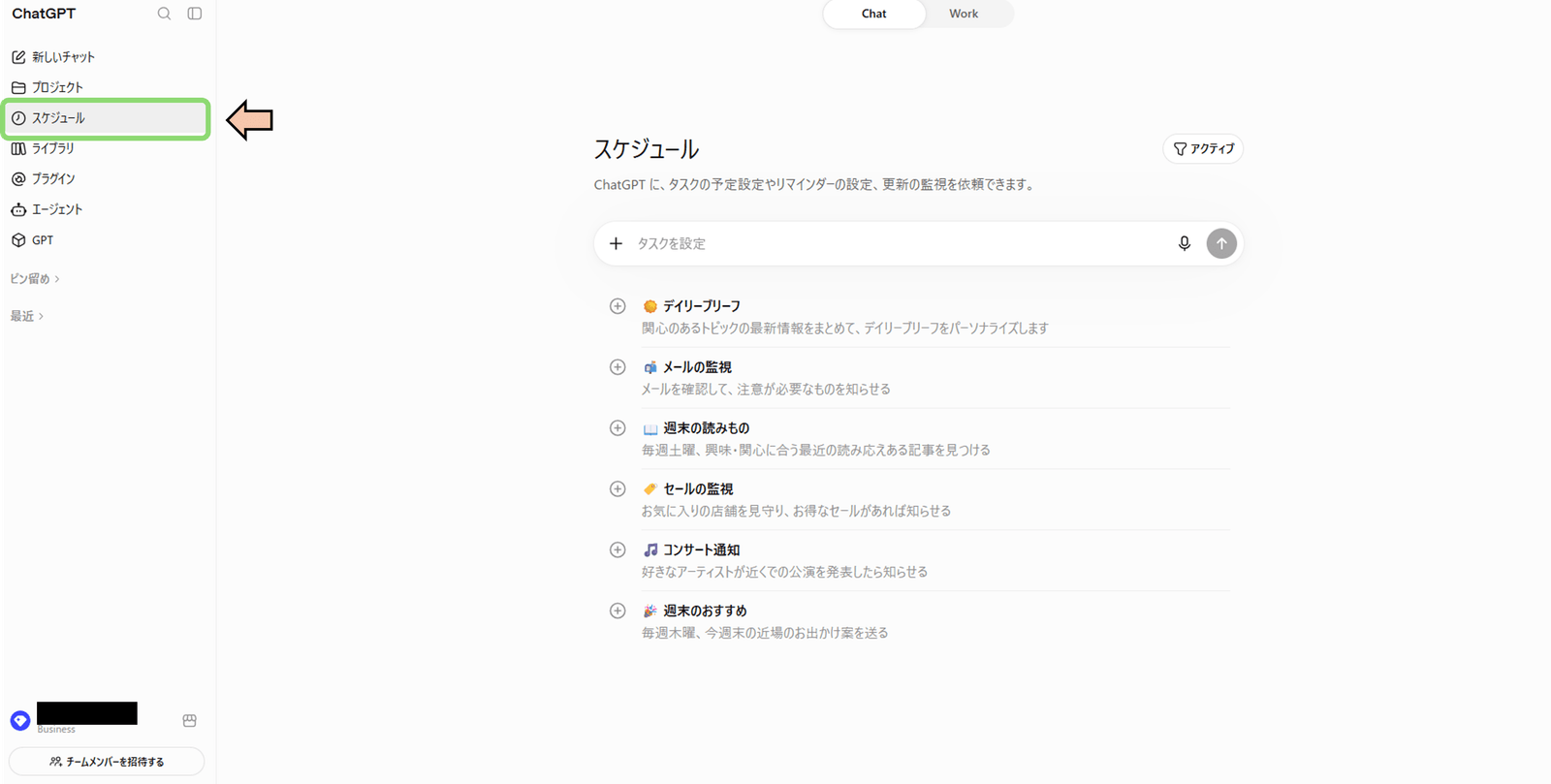The height and width of the screenshot is (784, 1551).
Task: Collapse the sidebar with the panel icon
Action: coord(195,14)
